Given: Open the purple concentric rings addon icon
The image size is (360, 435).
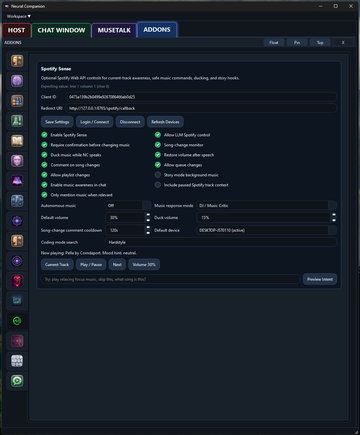Looking at the screenshot, I should (x=17, y=261).
